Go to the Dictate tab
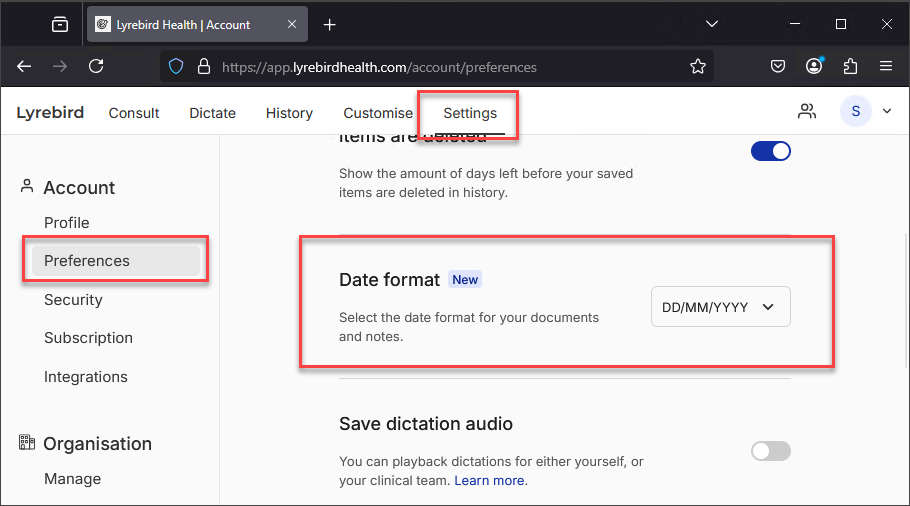Screen dimensions: 910x506 pyautogui.click(x=212, y=113)
